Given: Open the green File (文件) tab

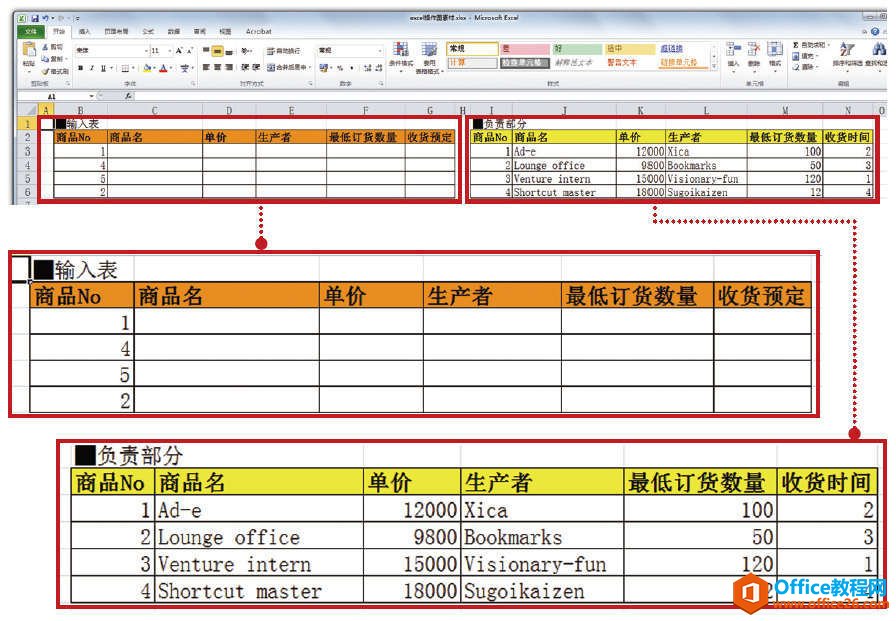Looking at the screenshot, I should (x=31, y=31).
